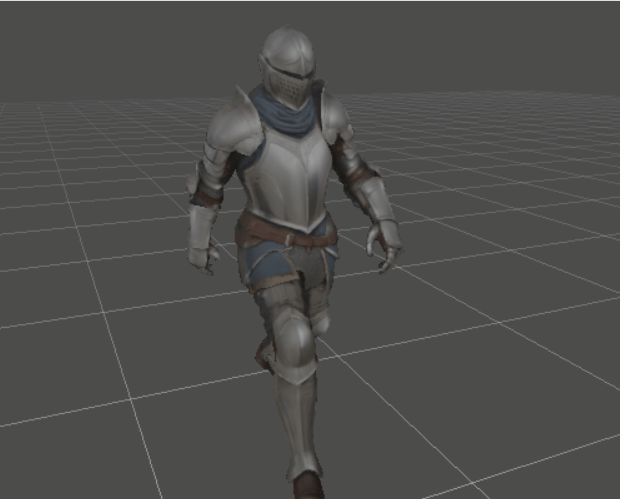Select the knight's silver breastplate

point(289,182)
